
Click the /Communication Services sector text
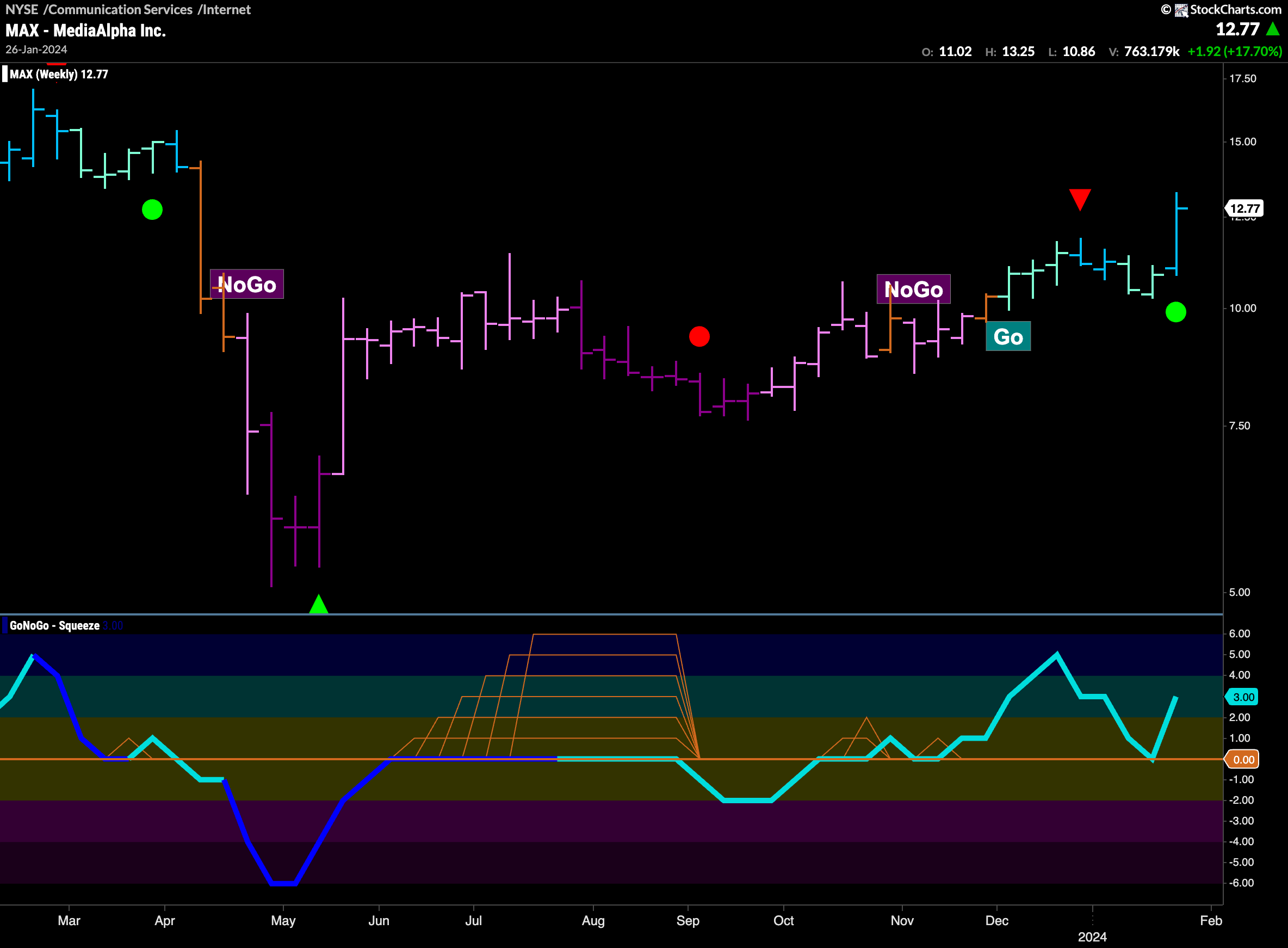118,9
